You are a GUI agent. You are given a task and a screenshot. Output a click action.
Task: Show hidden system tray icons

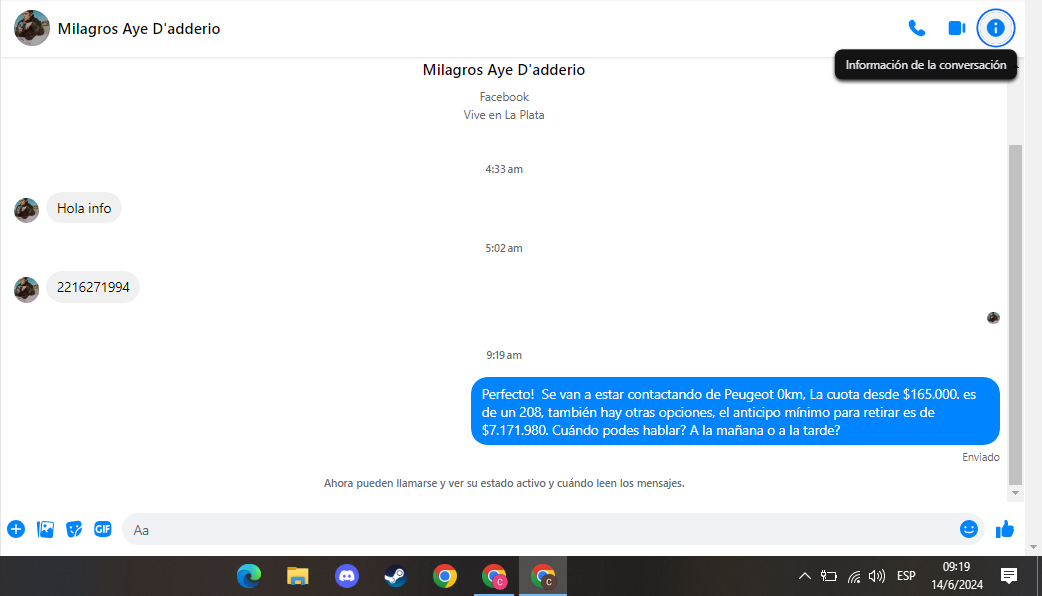pyautogui.click(x=804, y=575)
